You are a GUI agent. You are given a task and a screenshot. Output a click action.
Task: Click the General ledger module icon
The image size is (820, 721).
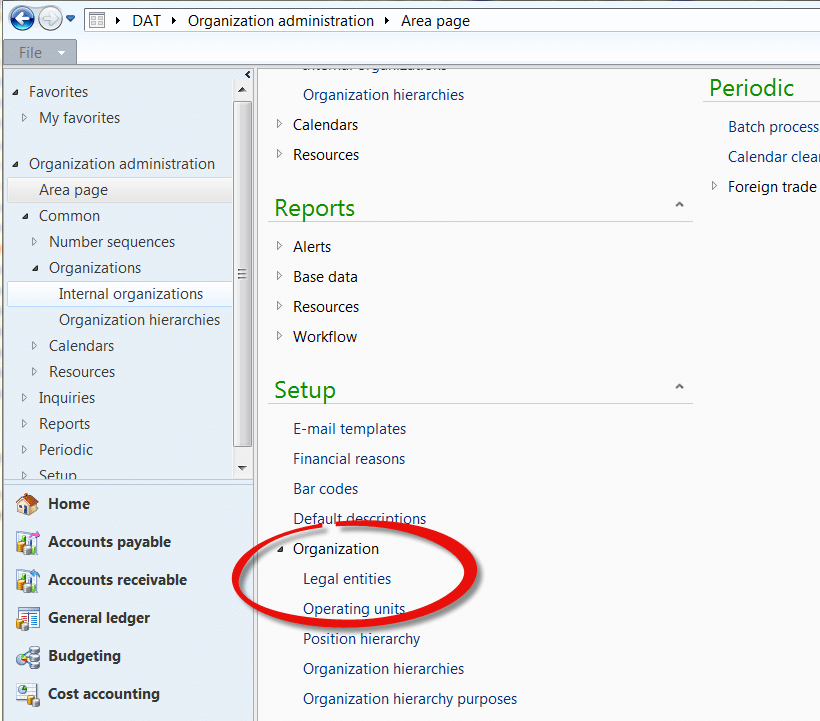tap(27, 619)
